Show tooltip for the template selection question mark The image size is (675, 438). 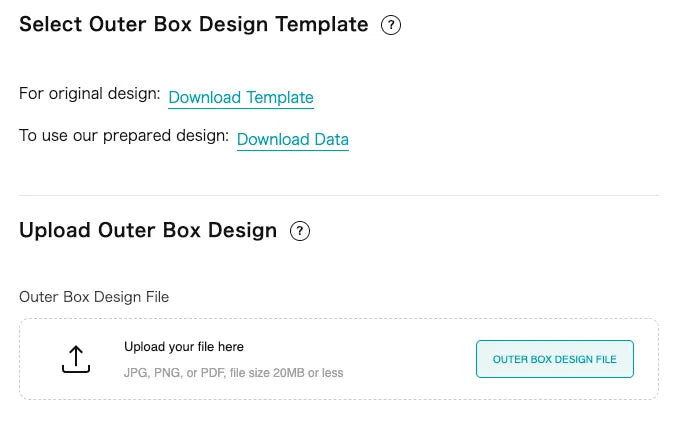pyautogui.click(x=391, y=26)
